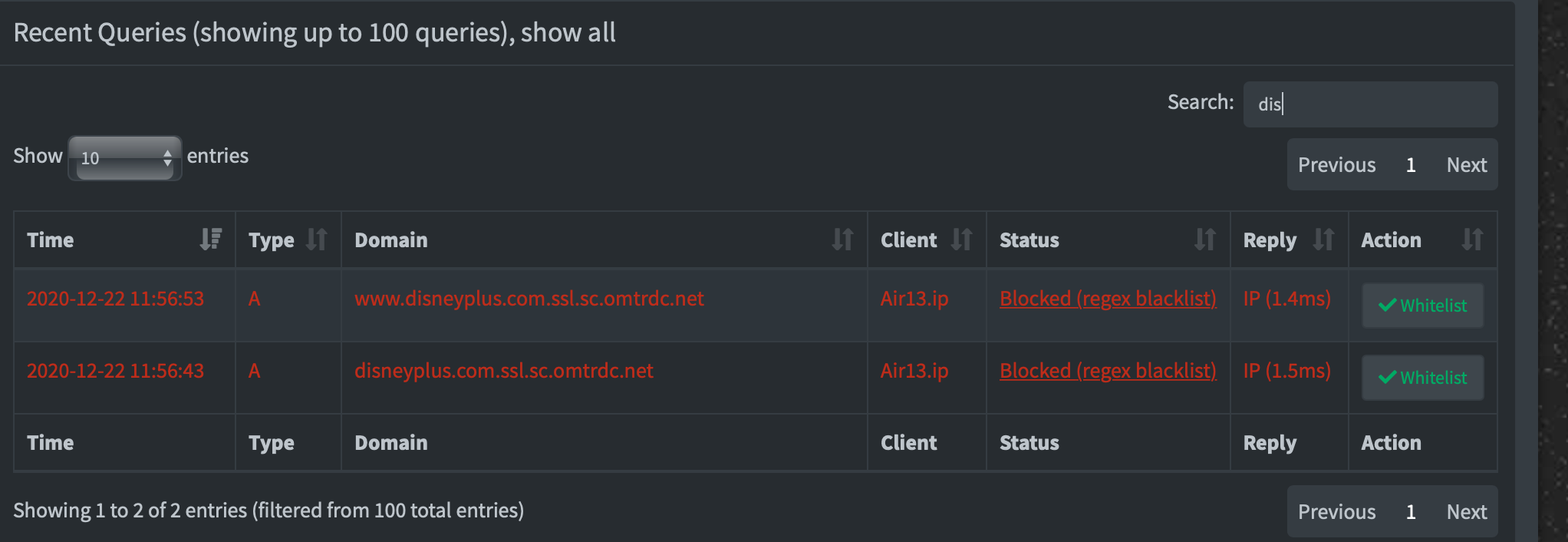Go to the Next page of results
Image resolution: width=1568 pixels, height=542 pixels.
click(1466, 164)
